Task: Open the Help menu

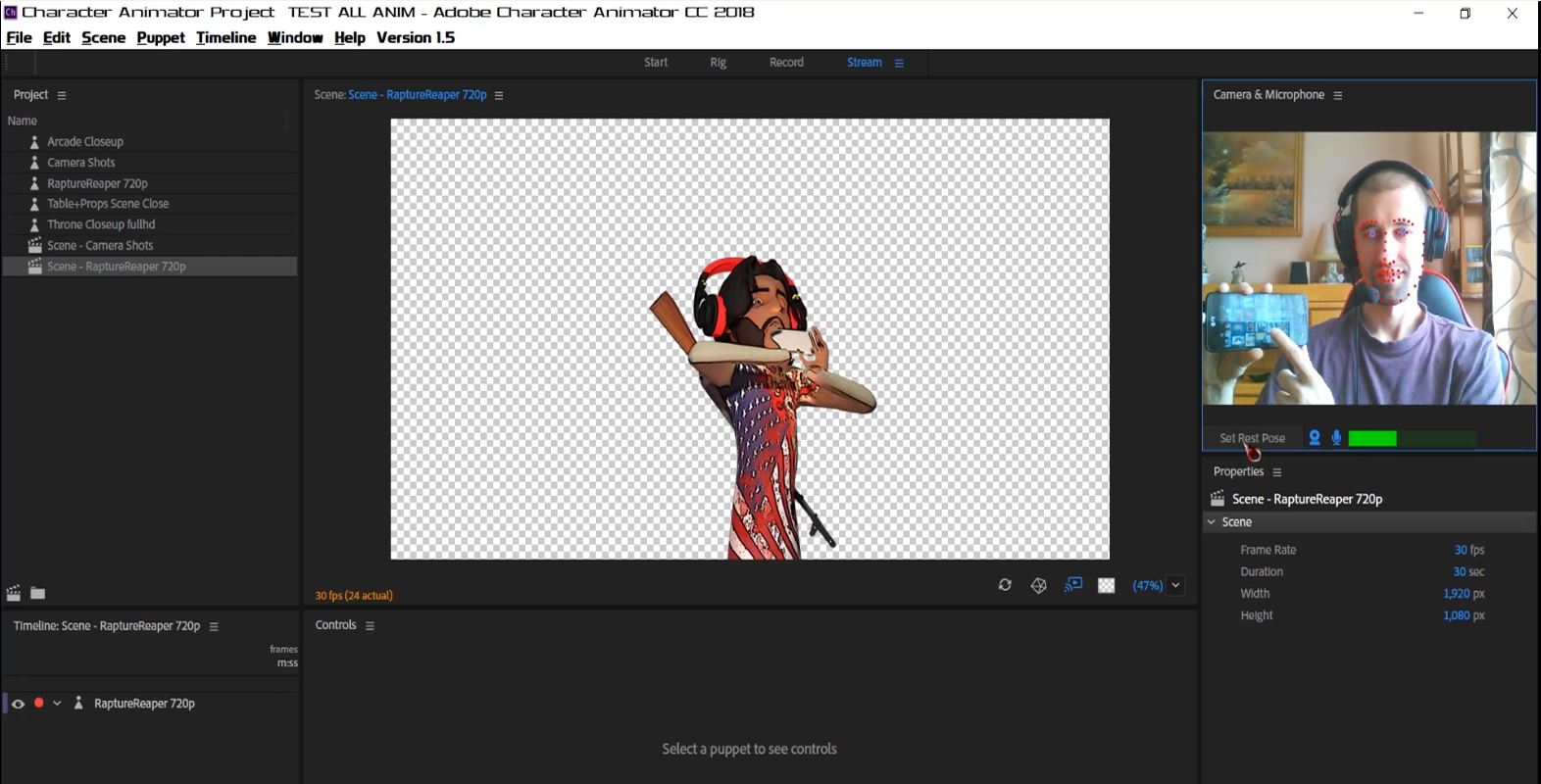Action: click(349, 37)
